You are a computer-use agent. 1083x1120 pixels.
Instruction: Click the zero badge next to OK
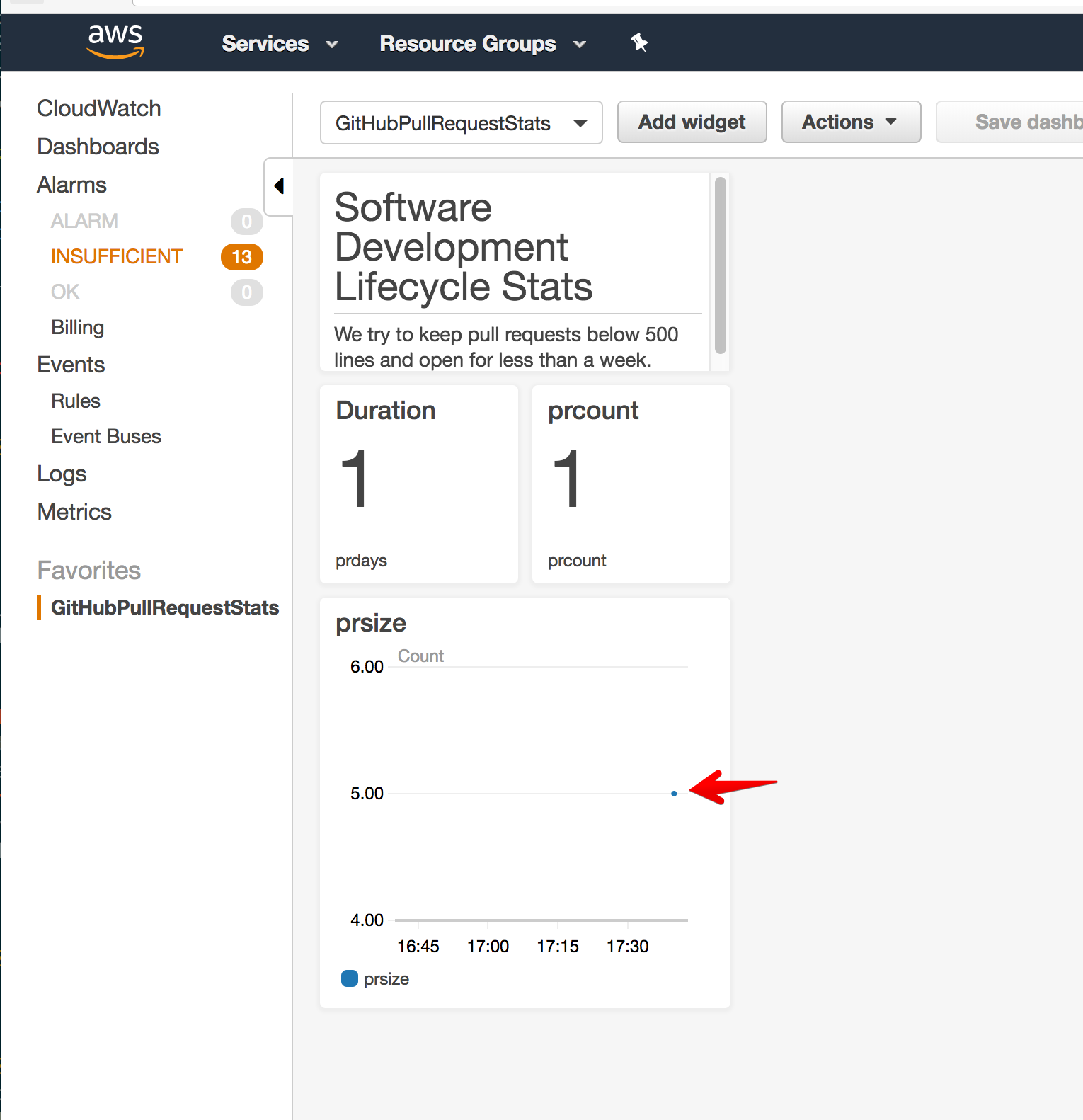point(246,292)
